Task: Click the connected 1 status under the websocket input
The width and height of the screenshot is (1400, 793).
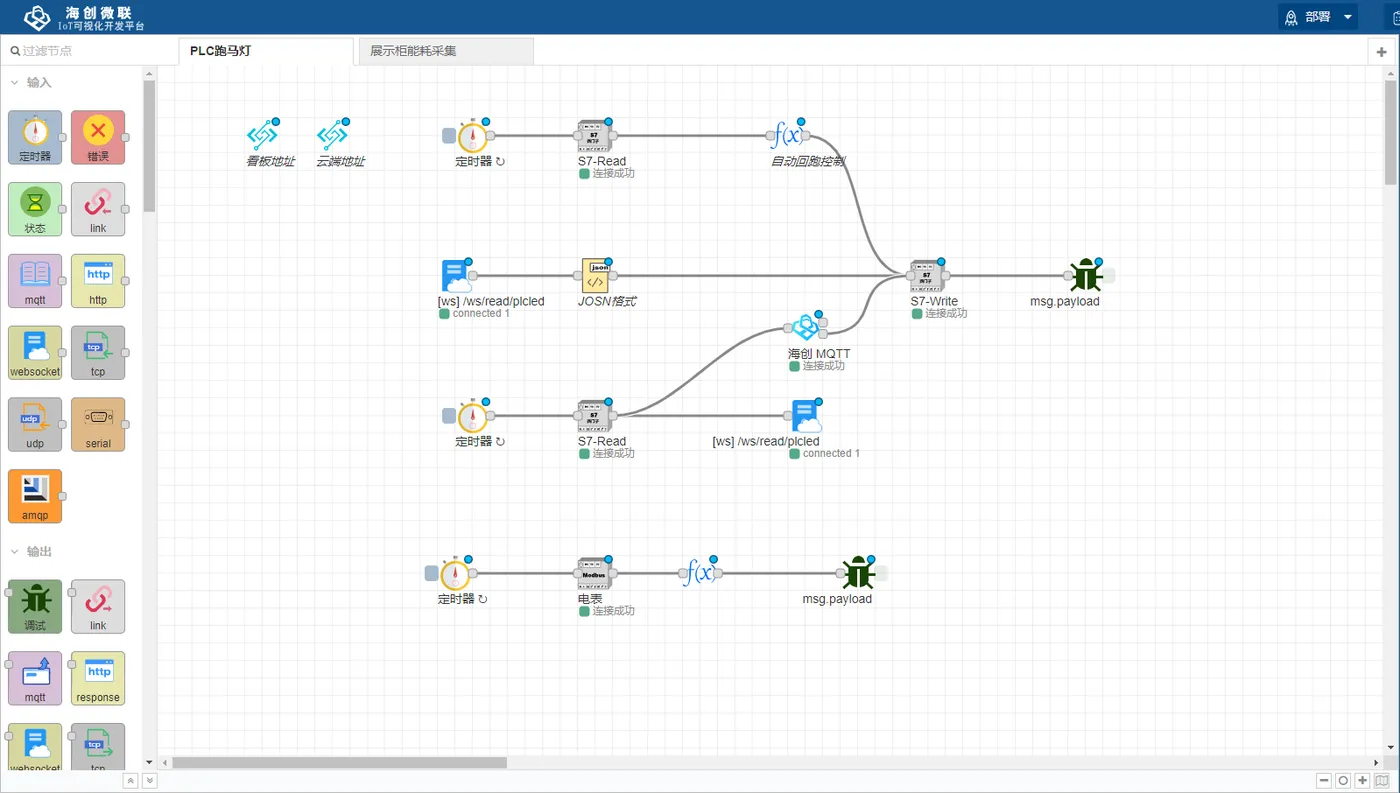Action: [474, 313]
